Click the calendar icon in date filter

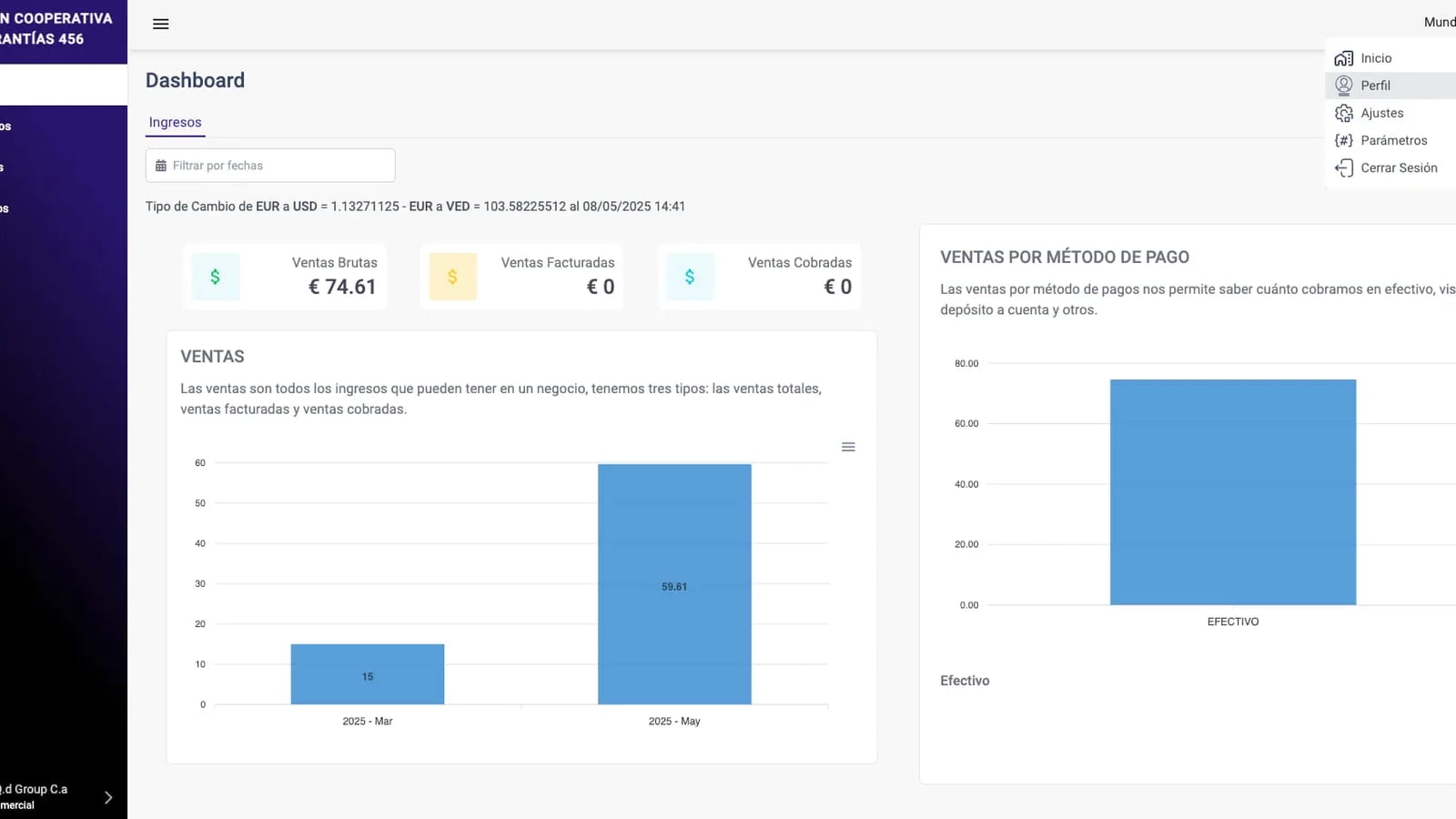point(161,166)
